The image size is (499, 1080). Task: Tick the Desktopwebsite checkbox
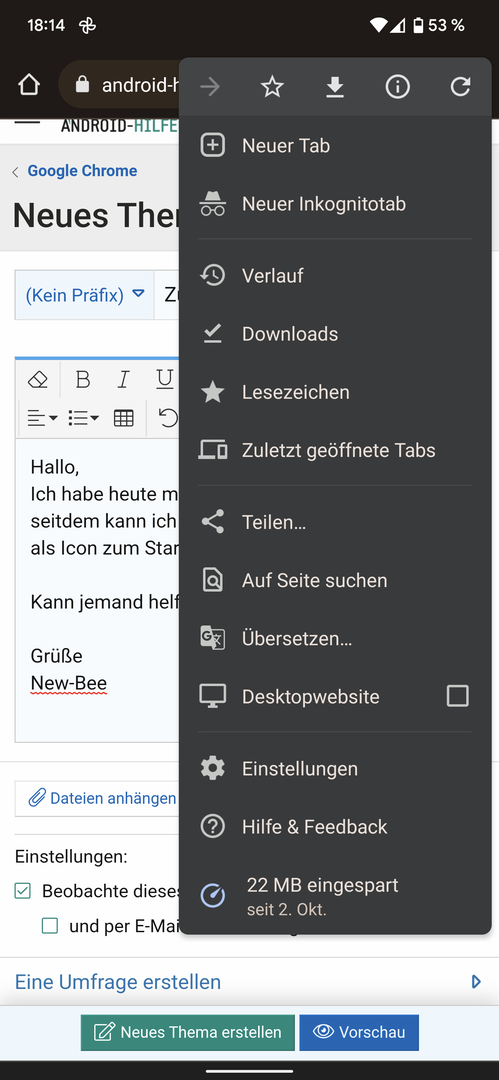click(458, 696)
